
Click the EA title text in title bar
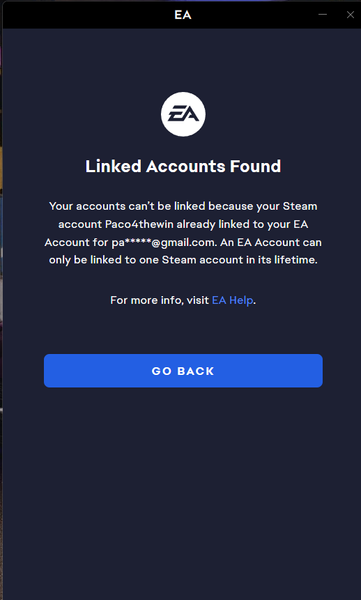(183, 15)
